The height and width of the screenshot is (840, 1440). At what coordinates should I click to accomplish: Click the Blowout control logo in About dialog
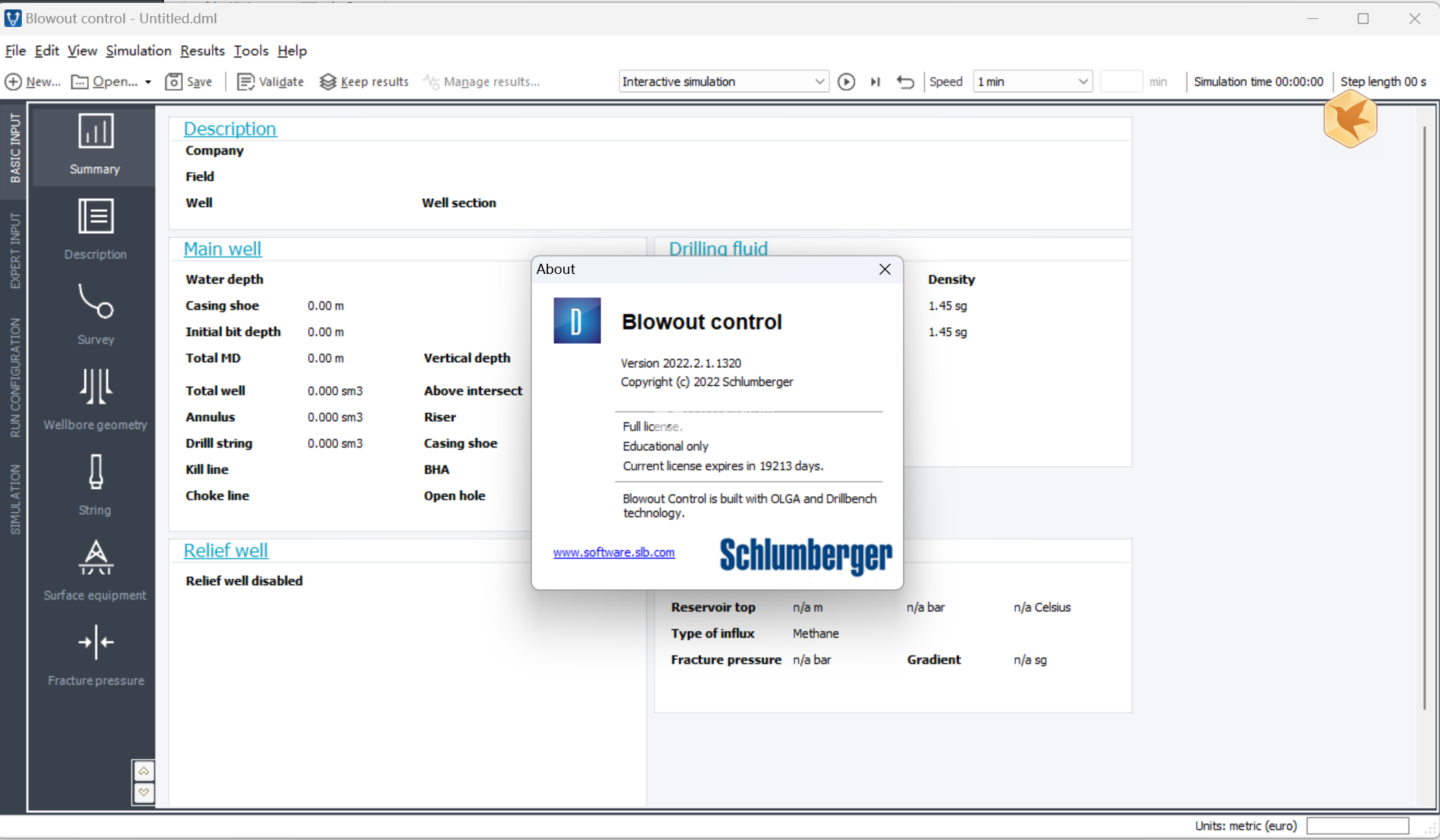(x=577, y=320)
